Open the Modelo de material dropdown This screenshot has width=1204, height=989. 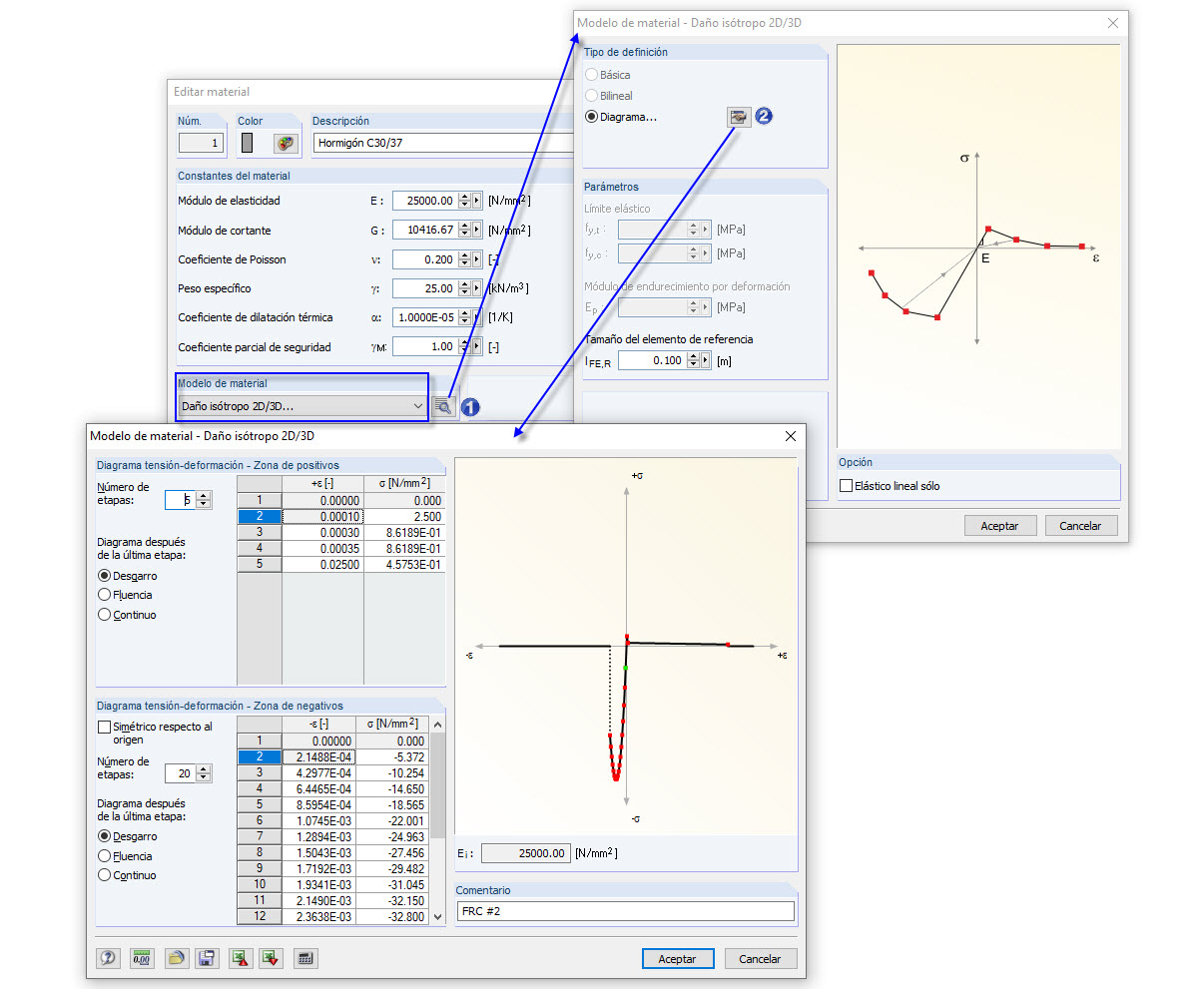[x=304, y=406]
